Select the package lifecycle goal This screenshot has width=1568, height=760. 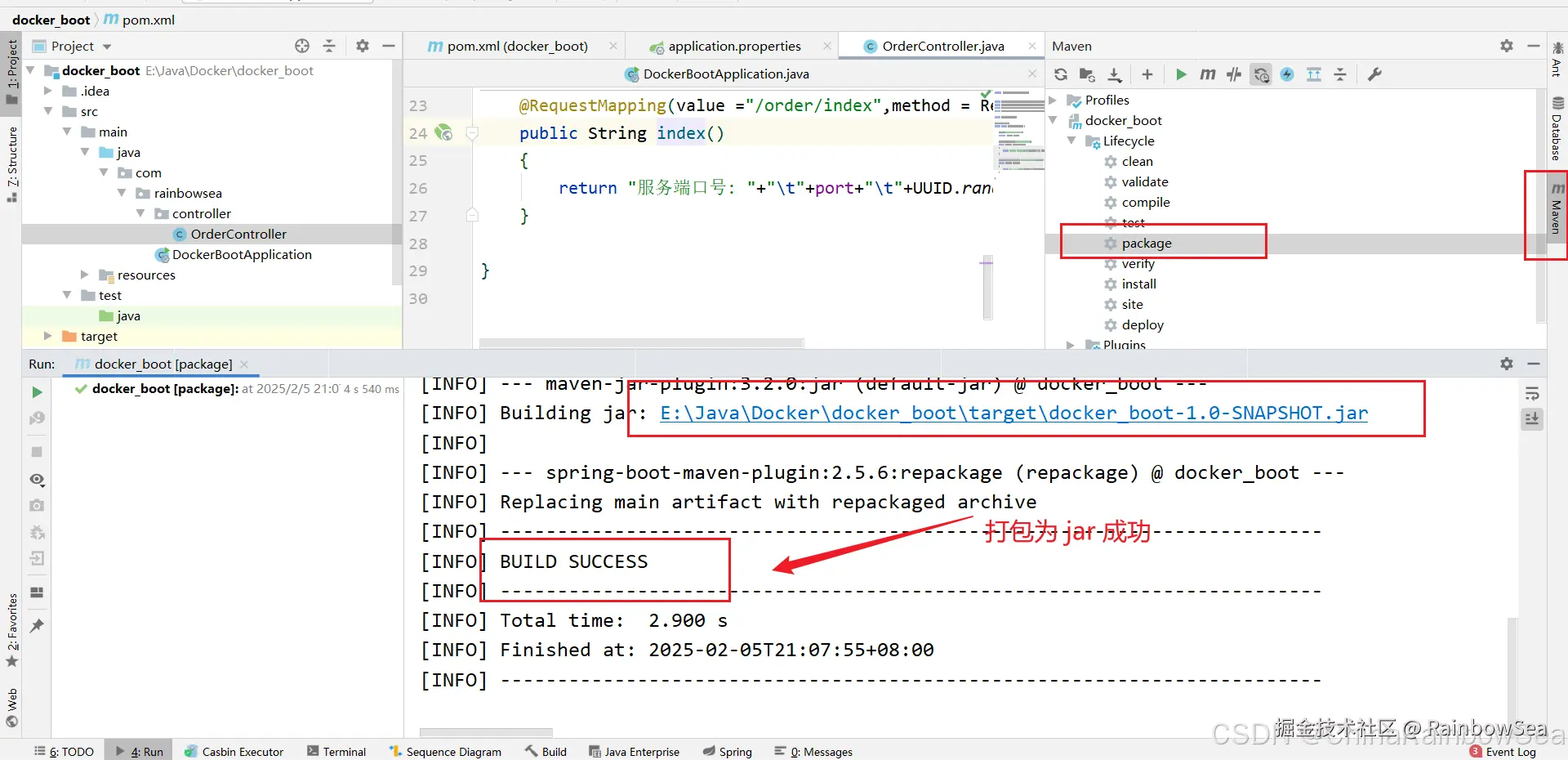click(x=1147, y=243)
